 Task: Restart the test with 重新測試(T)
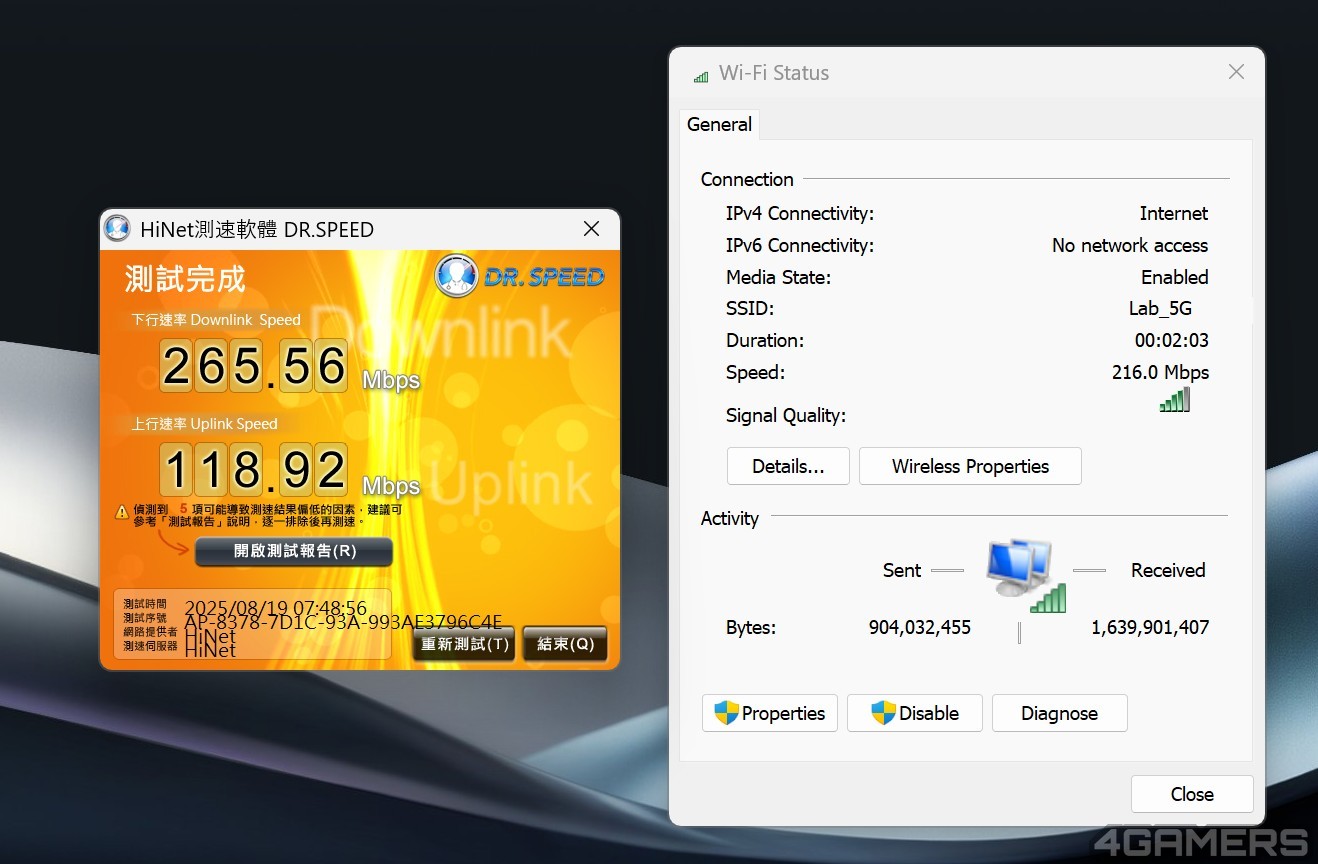tap(465, 644)
